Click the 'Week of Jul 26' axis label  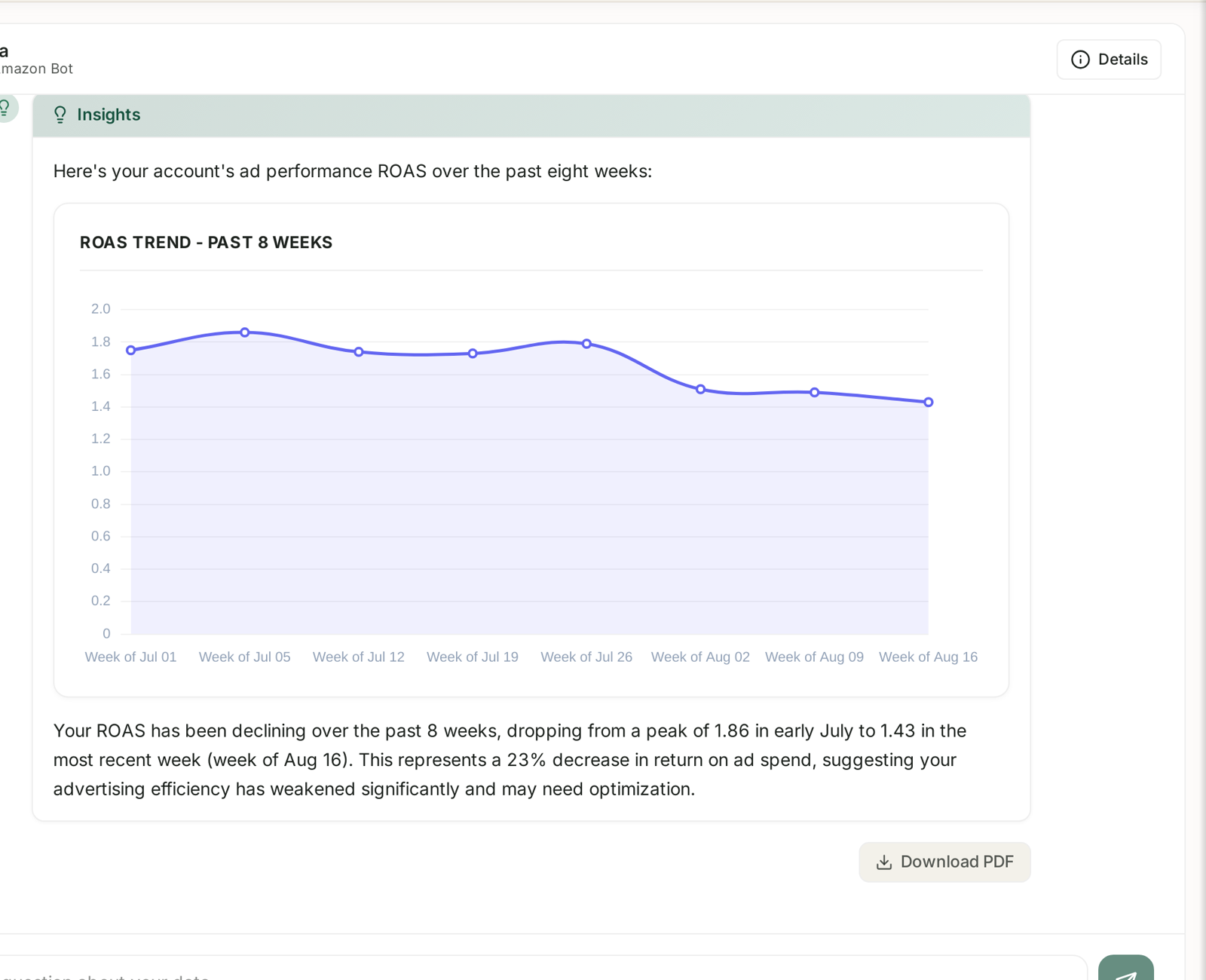coord(586,657)
